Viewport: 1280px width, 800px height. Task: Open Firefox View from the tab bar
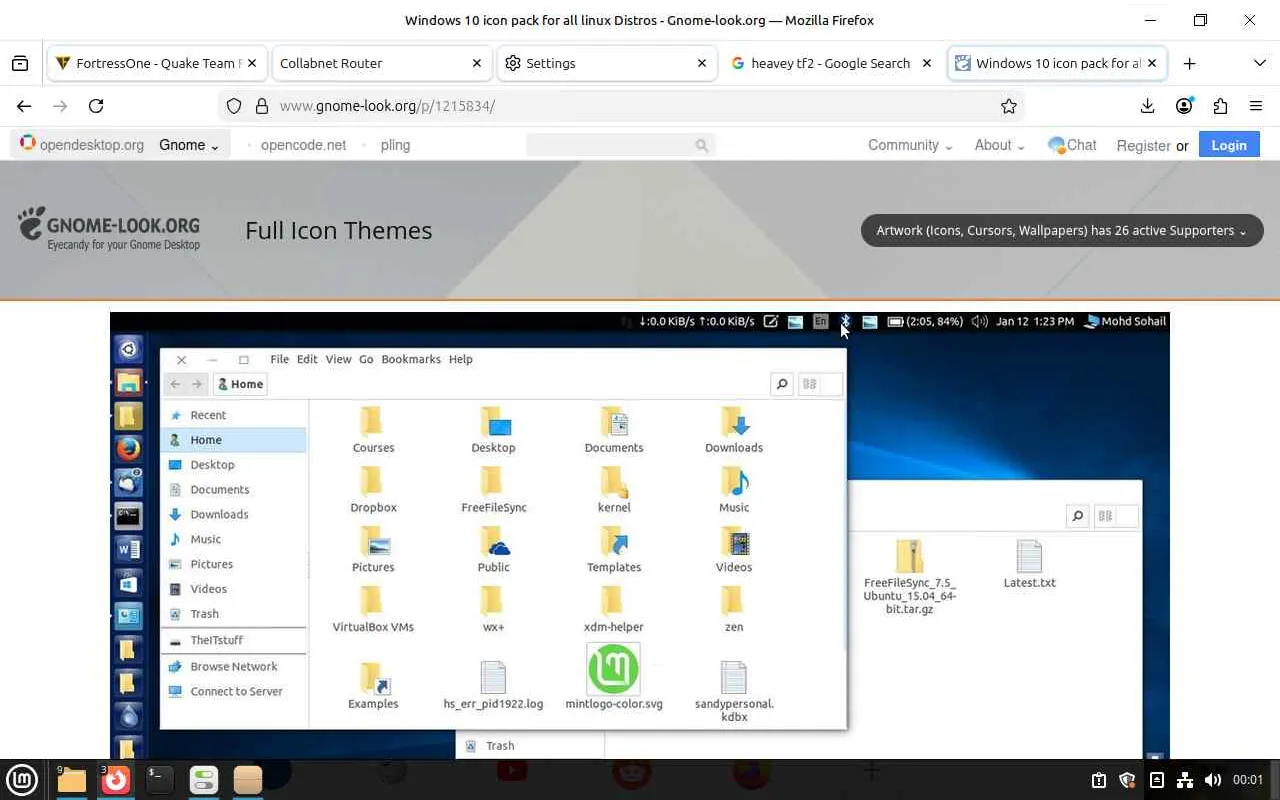20,63
